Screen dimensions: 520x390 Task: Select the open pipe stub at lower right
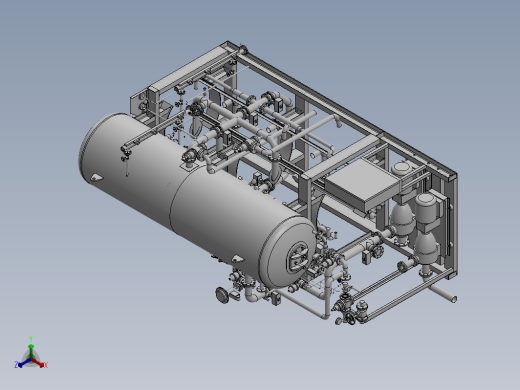(443, 293)
